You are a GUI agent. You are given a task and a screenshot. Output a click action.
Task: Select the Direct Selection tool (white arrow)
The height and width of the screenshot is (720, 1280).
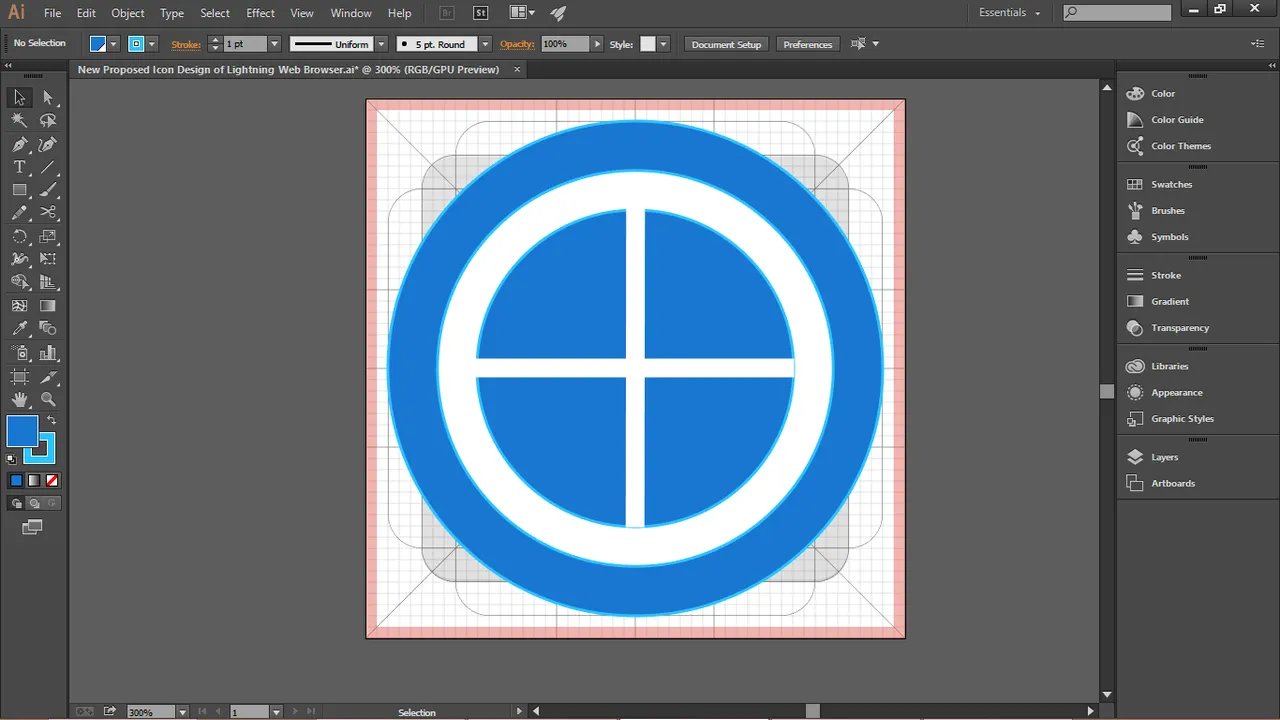48,97
